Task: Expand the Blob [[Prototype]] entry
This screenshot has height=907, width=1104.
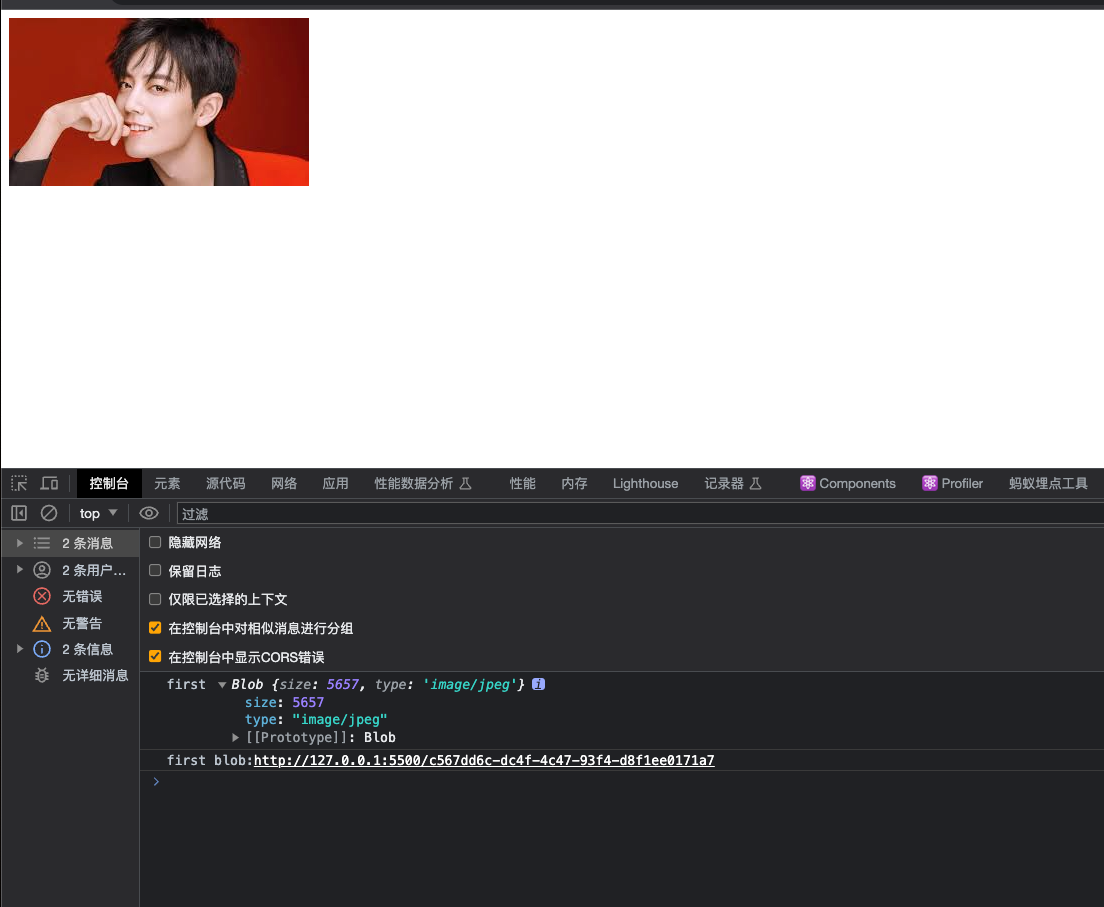Action: pyautogui.click(x=236, y=737)
